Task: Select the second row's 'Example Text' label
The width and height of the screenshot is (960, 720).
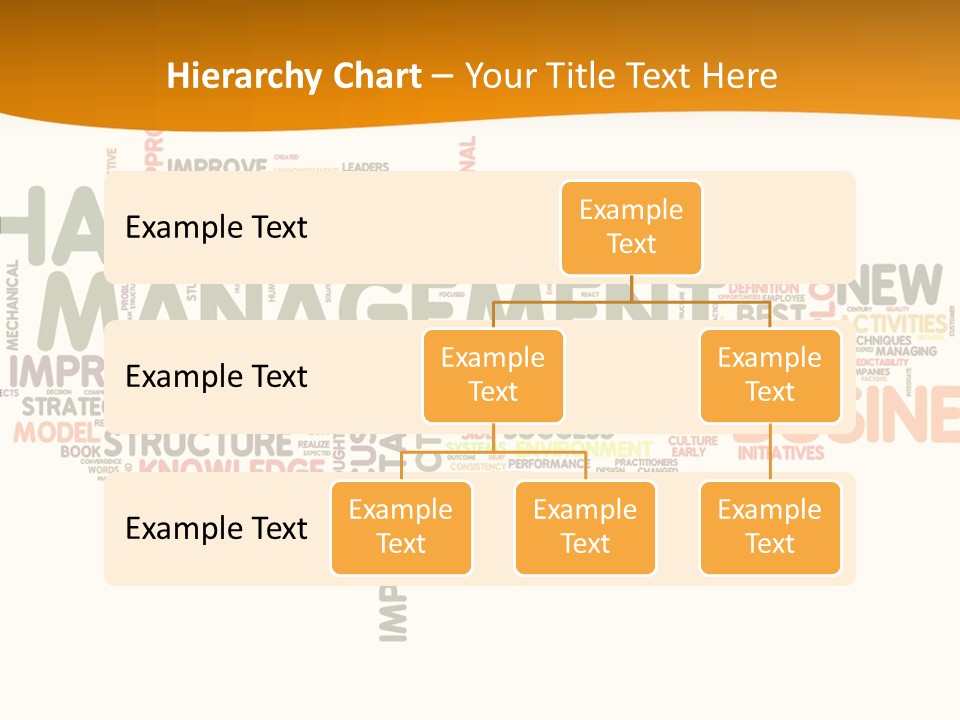Action: coord(216,376)
